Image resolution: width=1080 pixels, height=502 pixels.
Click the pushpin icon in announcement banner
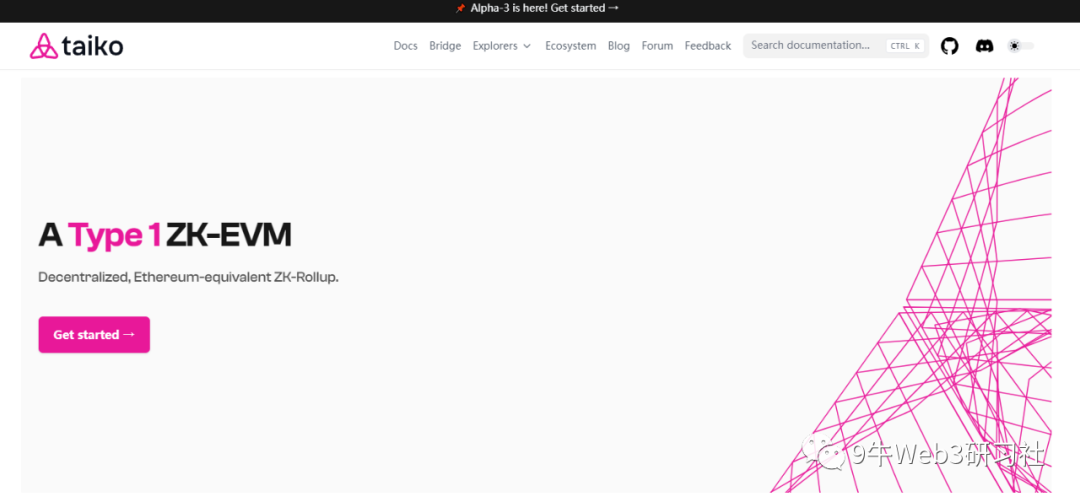pos(460,8)
